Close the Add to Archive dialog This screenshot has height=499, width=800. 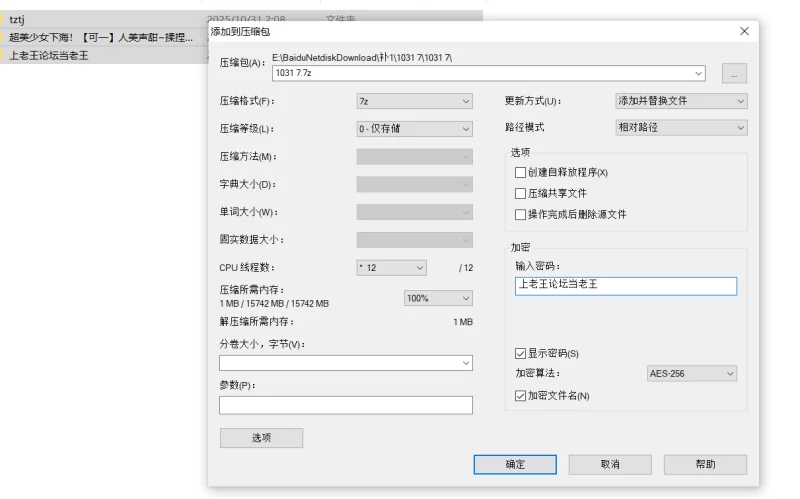743,31
